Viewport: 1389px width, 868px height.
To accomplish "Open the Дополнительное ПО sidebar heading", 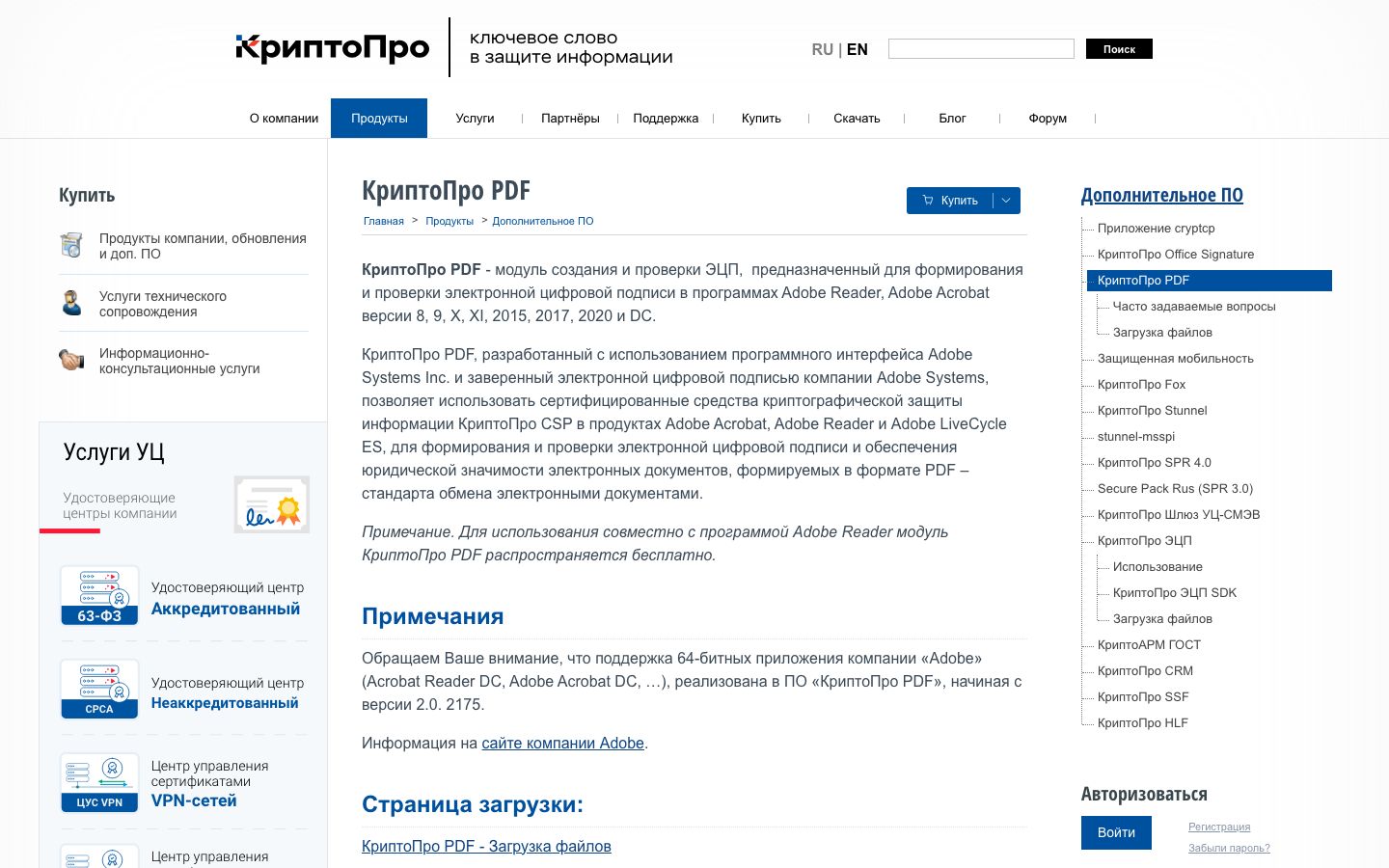I will (1162, 196).
